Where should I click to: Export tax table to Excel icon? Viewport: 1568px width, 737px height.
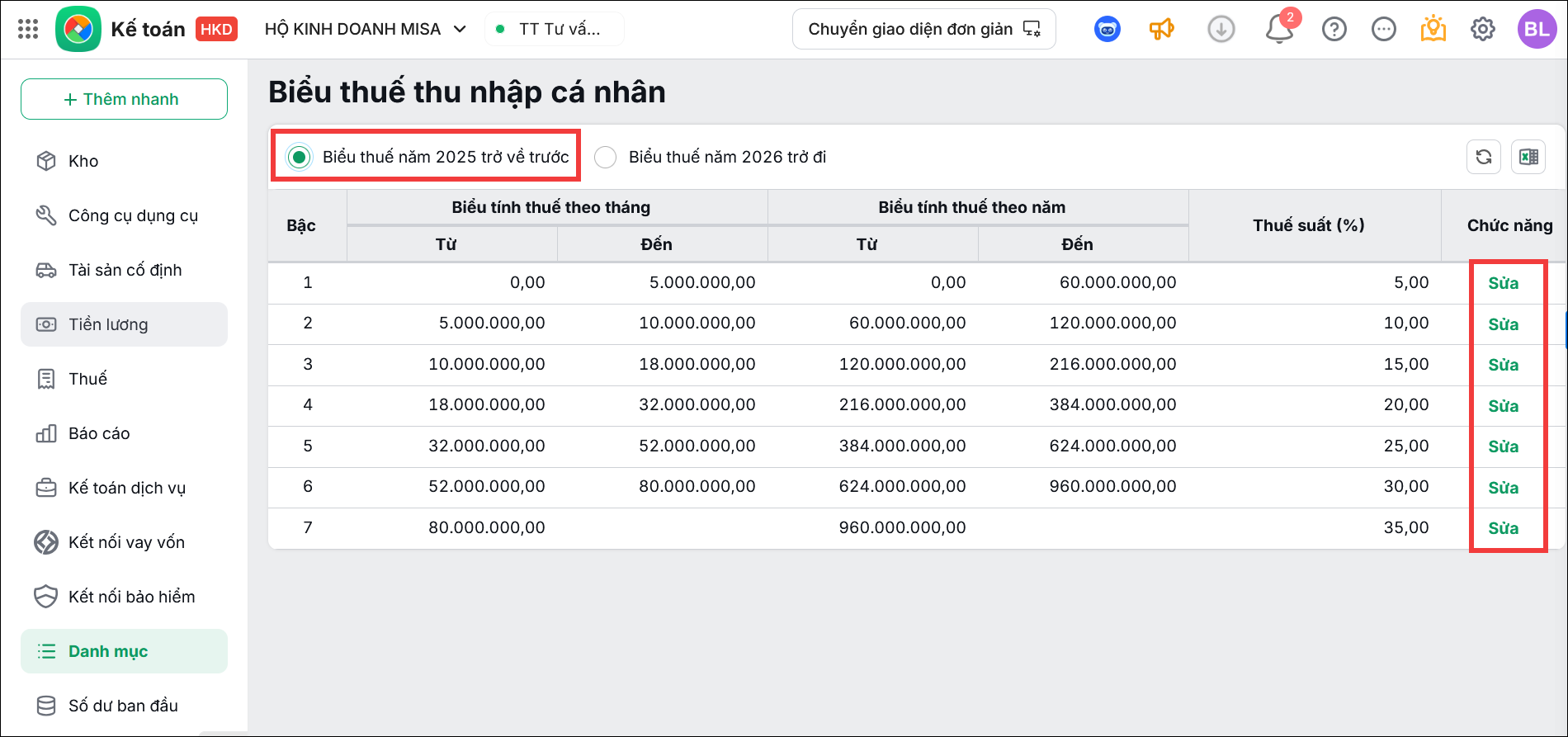1528,157
